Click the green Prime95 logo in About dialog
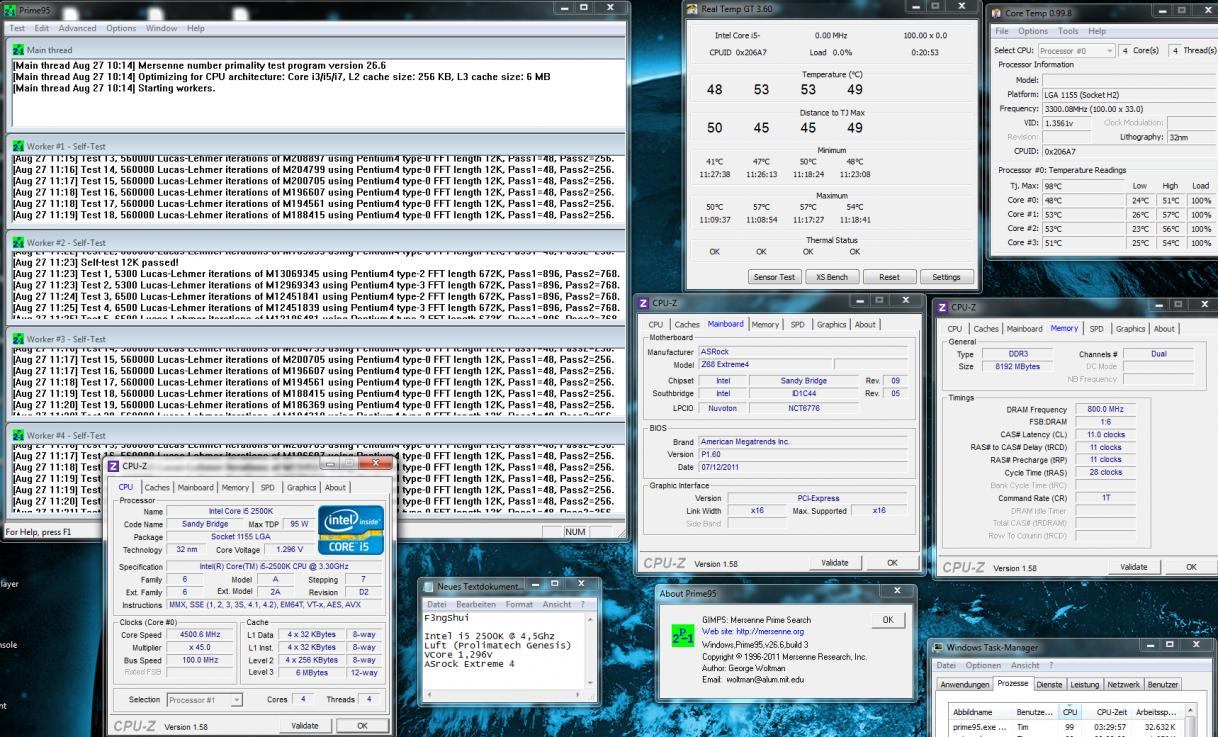The height and width of the screenshot is (737, 1218). pyautogui.click(x=682, y=638)
